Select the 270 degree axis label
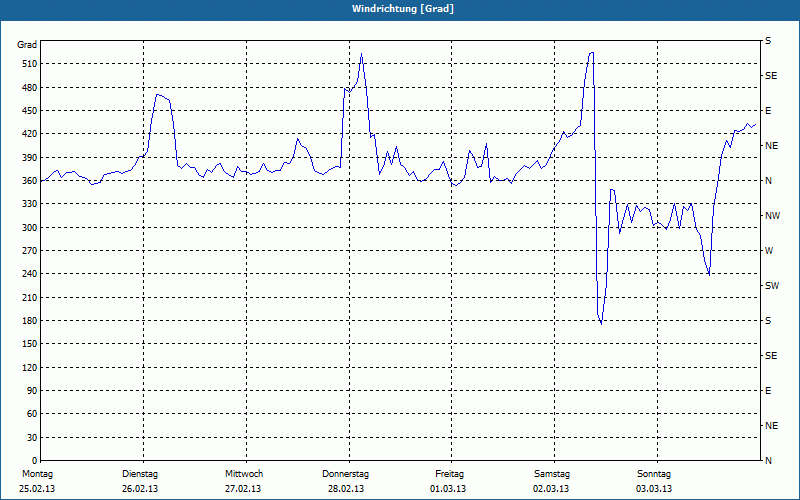800x500 pixels. point(30,251)
